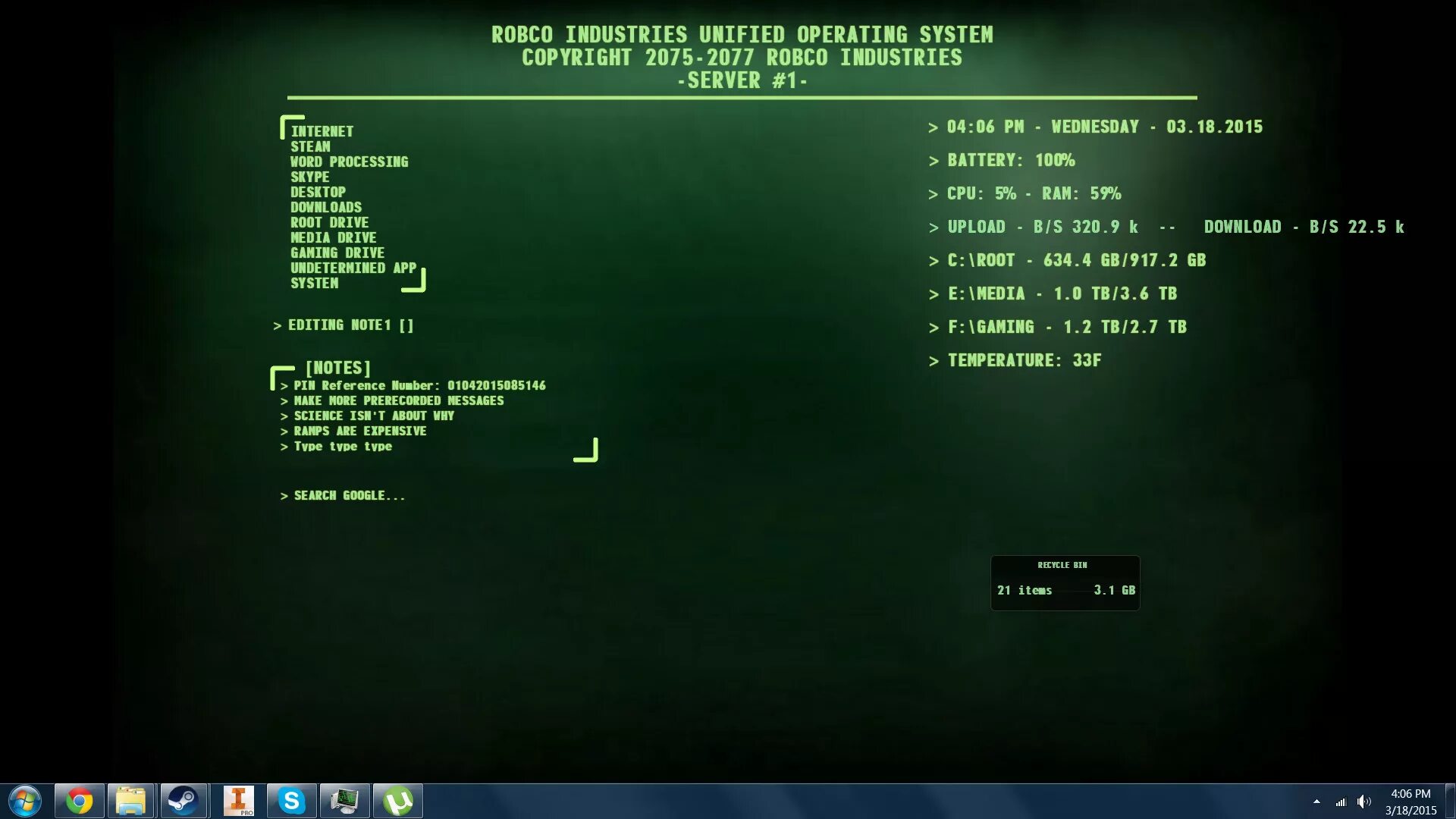Open ROOT DRIVE from the launcher

click(329, 222)
